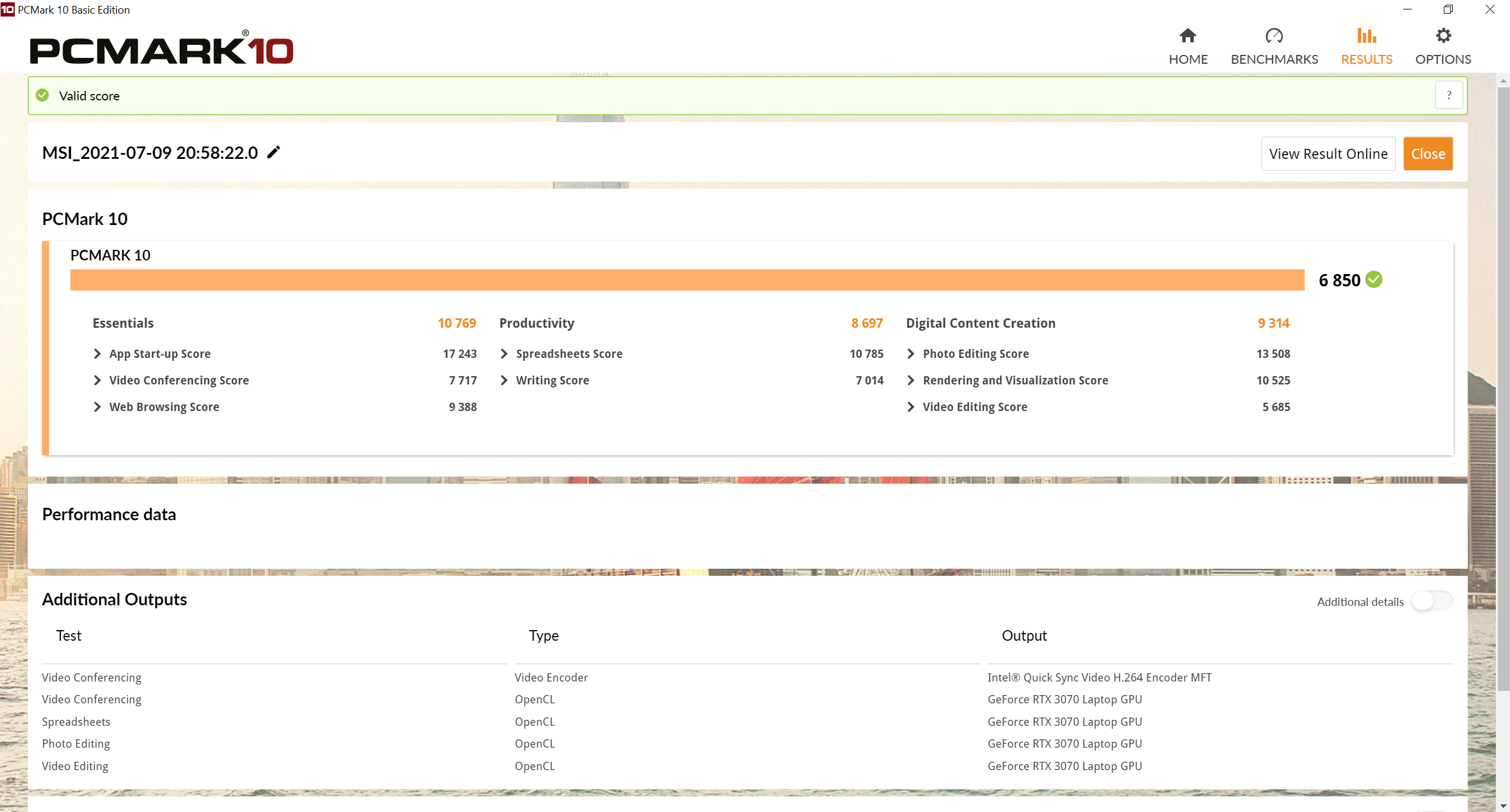Click the result name MSI_2021-07-09 20:58:22.0
1510x812 pixels.
click(150, 152)
